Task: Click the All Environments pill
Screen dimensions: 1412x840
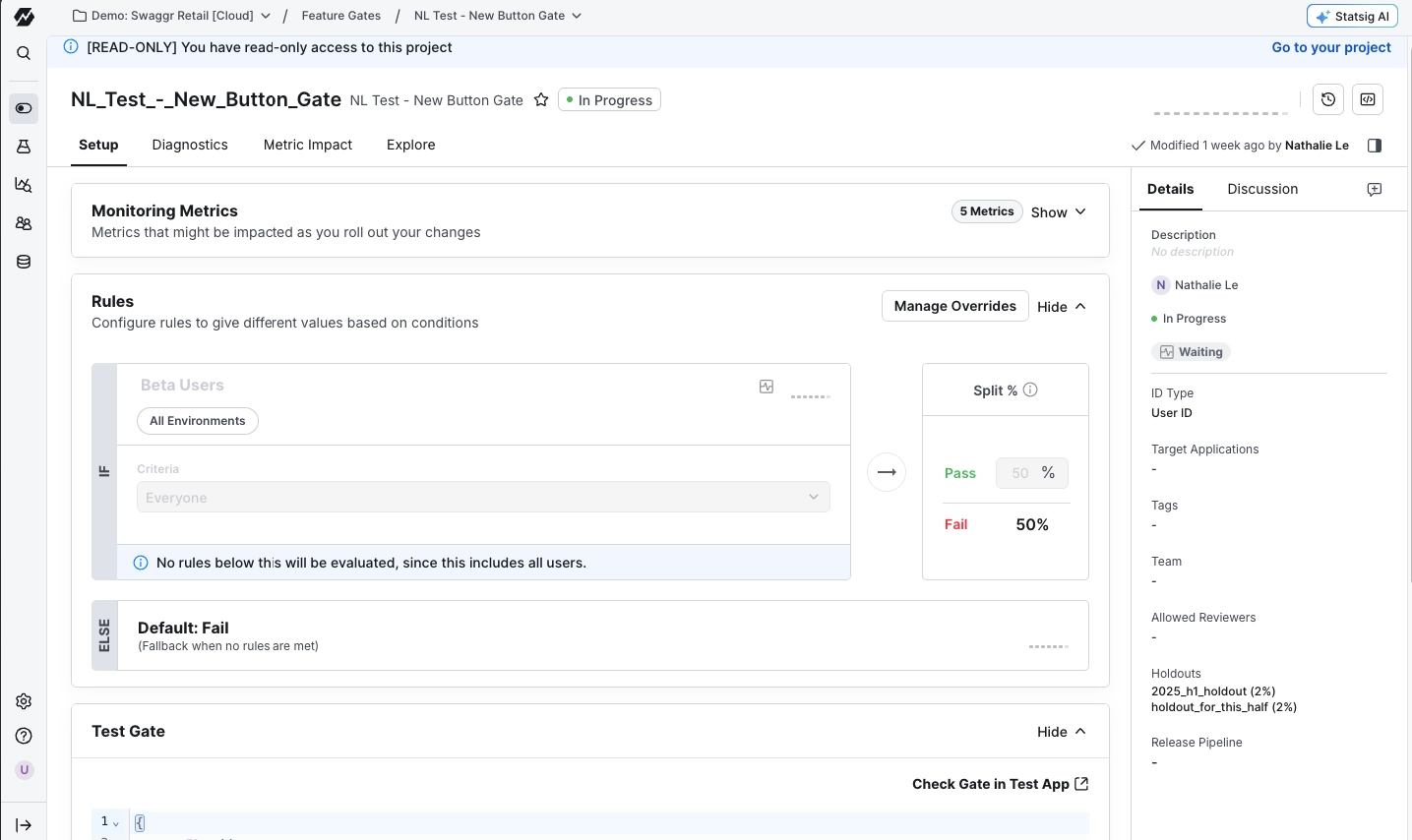Action: 198,421
